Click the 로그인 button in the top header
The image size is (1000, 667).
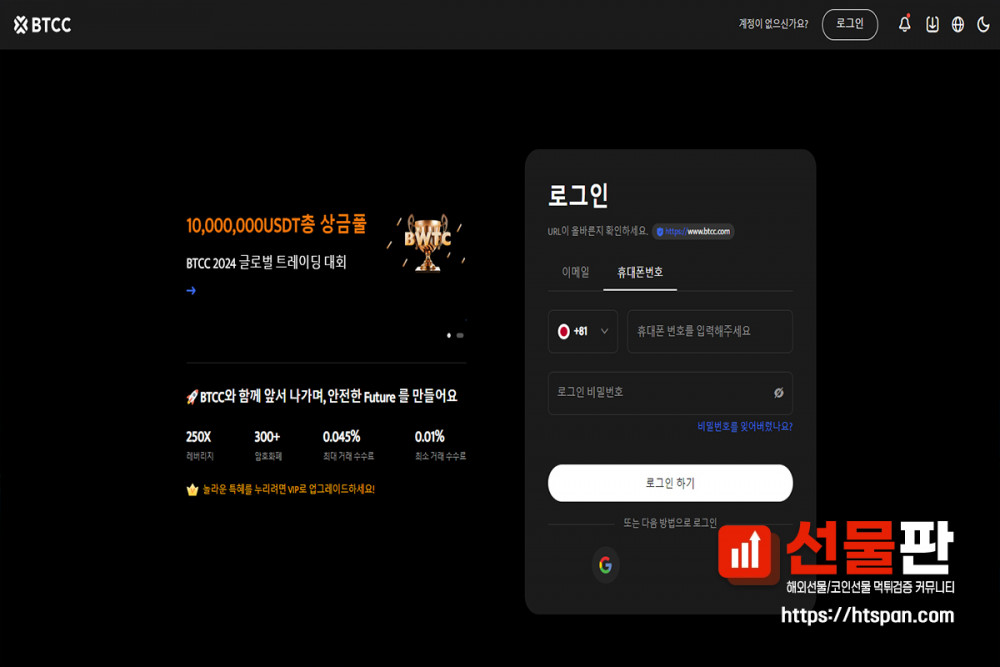[849, 24]
